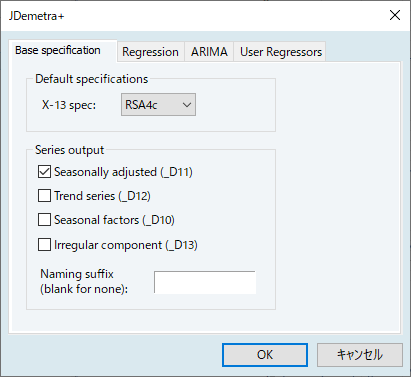
Task: Expand the X-13 spec dropdown
Action: click(x=158, y=105)
